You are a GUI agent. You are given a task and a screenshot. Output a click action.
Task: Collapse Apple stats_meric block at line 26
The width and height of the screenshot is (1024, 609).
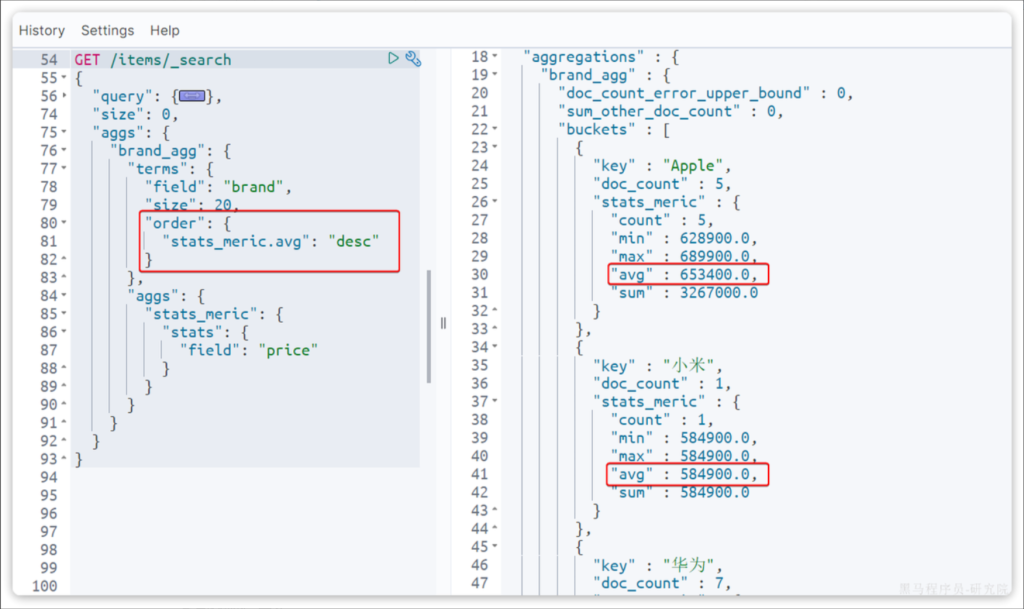(496, 202)
